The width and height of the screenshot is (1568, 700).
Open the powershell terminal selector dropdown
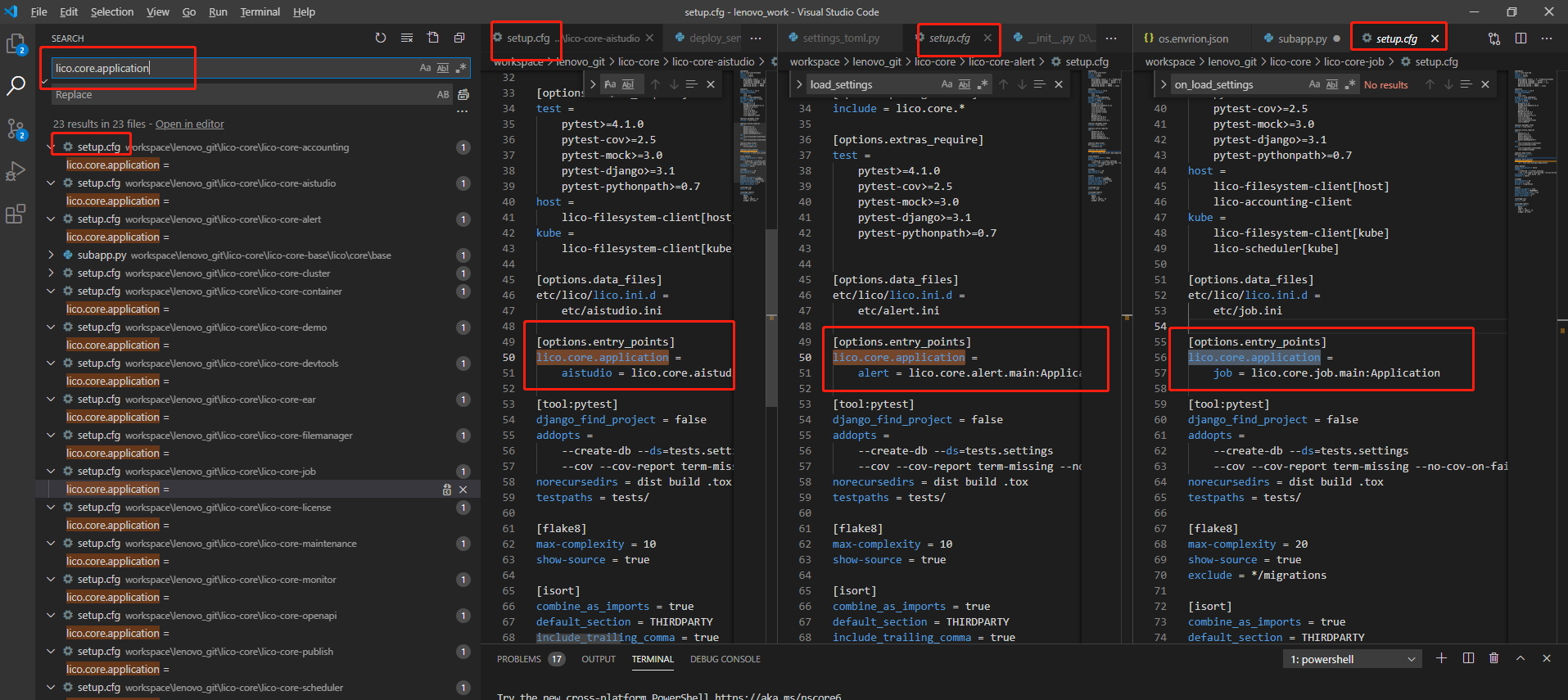pyautogui.click(x=1352, y=659)
